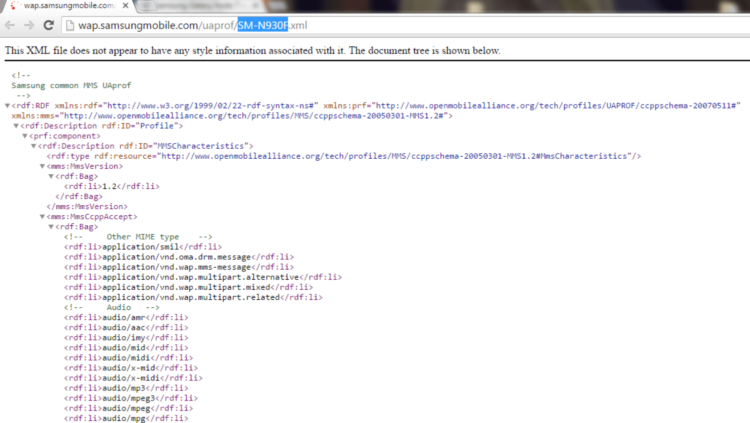
Task: Collapse the MMSCharacteristics description node
Action: click(33, 146)
